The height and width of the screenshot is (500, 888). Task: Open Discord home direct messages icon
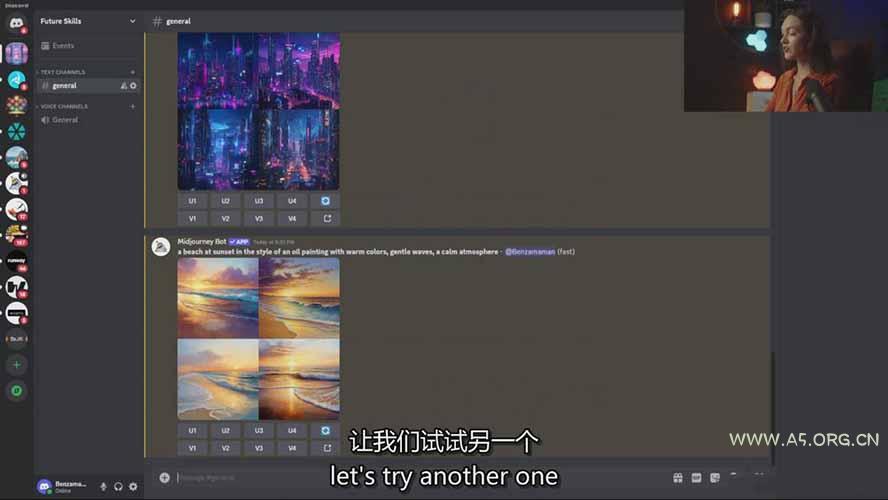(x=16, y=24)
